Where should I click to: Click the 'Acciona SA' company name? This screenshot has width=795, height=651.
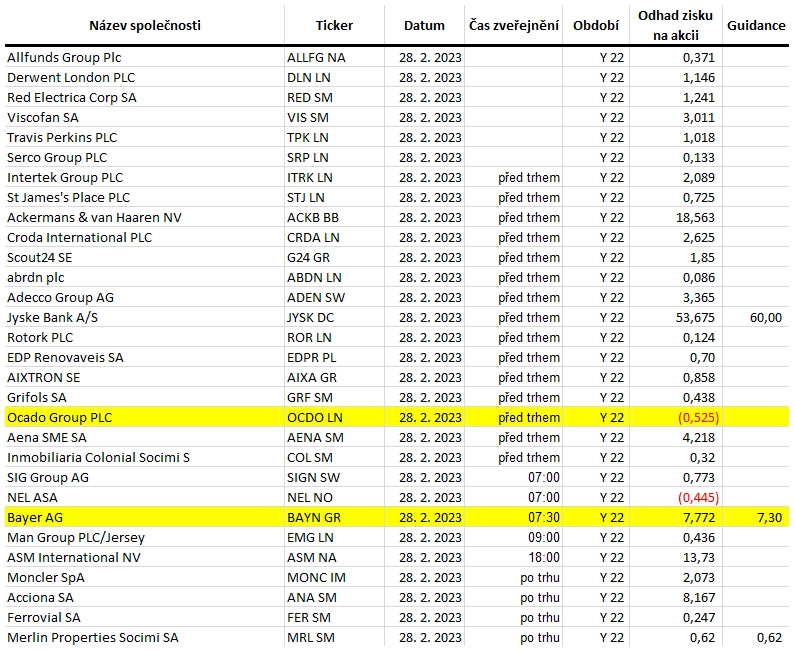click(40, 598)
